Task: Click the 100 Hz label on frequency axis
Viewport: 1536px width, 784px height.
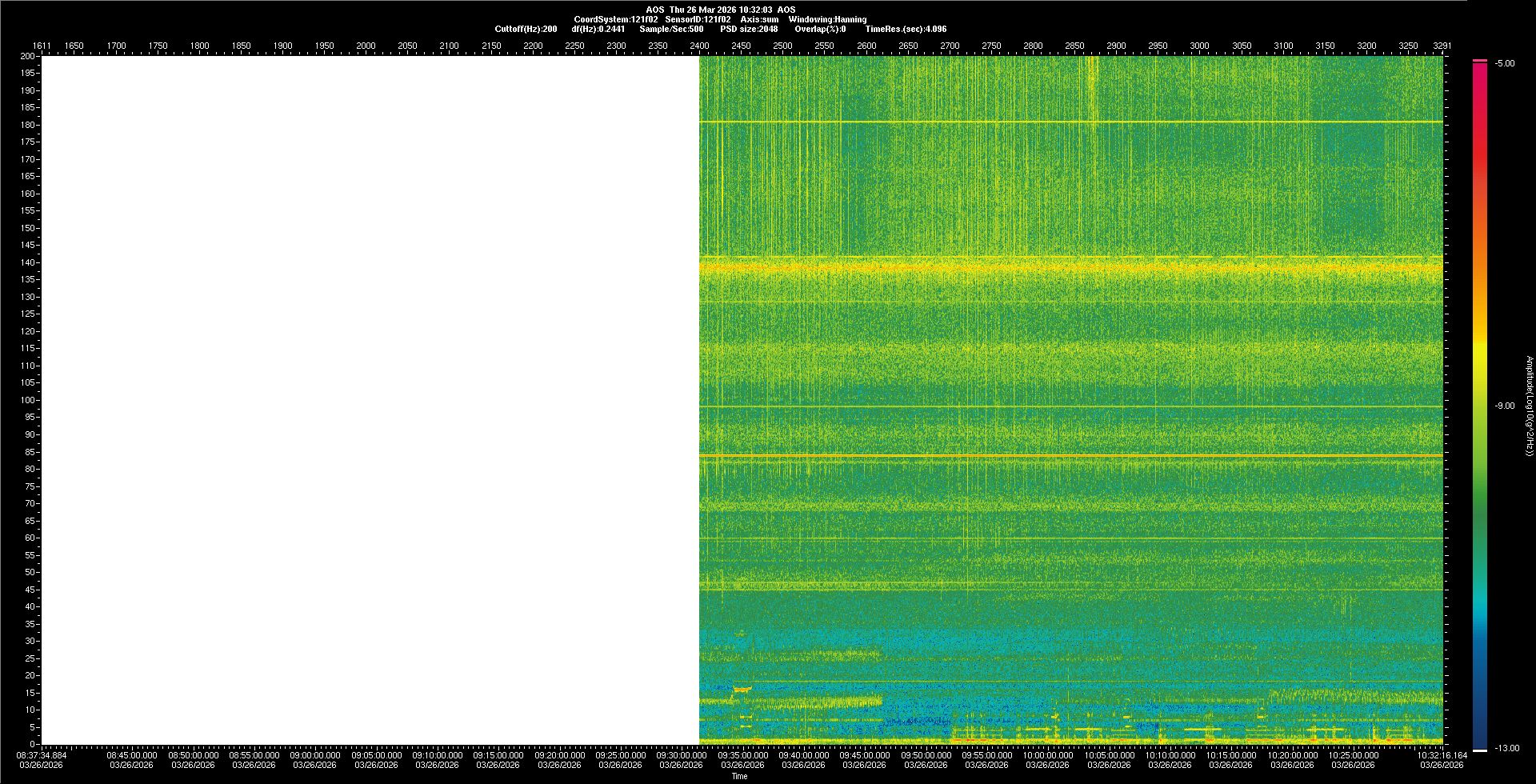Action: click(27, 400)
